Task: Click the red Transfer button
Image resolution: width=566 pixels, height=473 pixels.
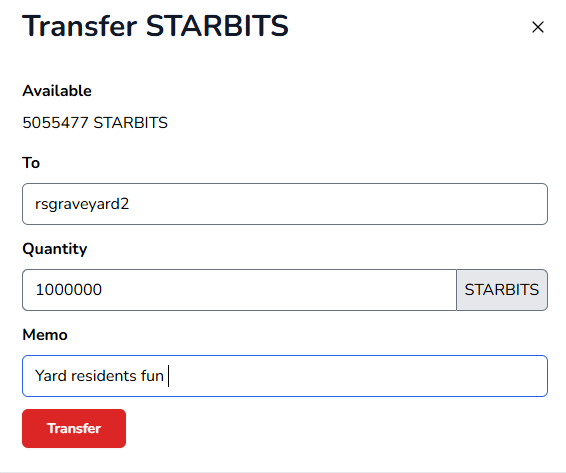Action: tap(74, 428)
